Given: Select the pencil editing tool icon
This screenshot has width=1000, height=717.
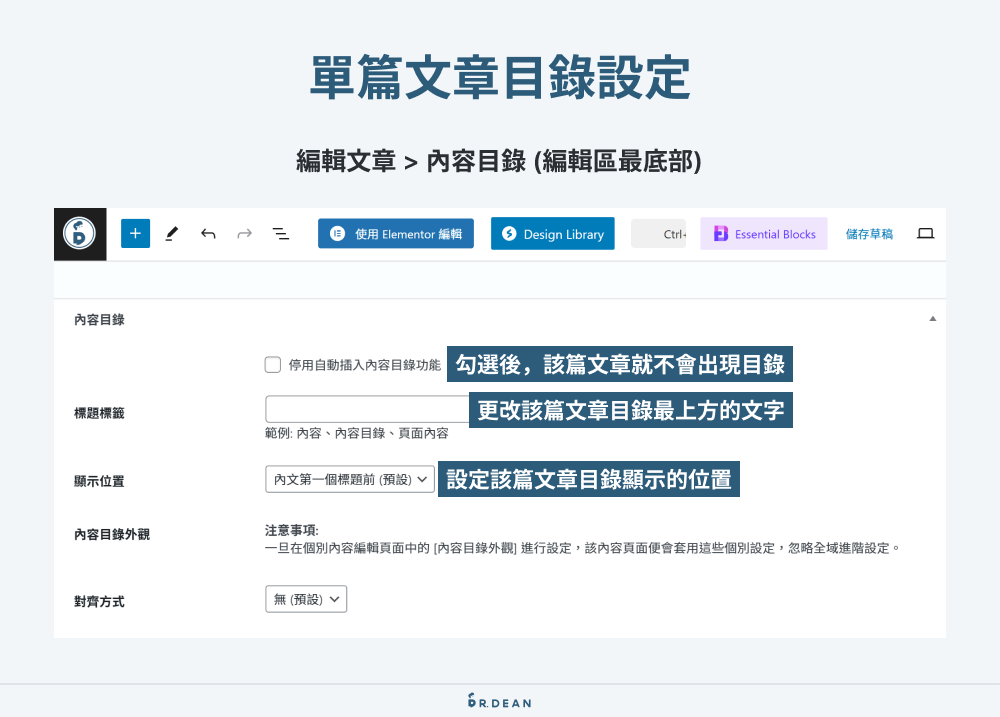Looking at the screenshot, I should [x=171, y=233].
